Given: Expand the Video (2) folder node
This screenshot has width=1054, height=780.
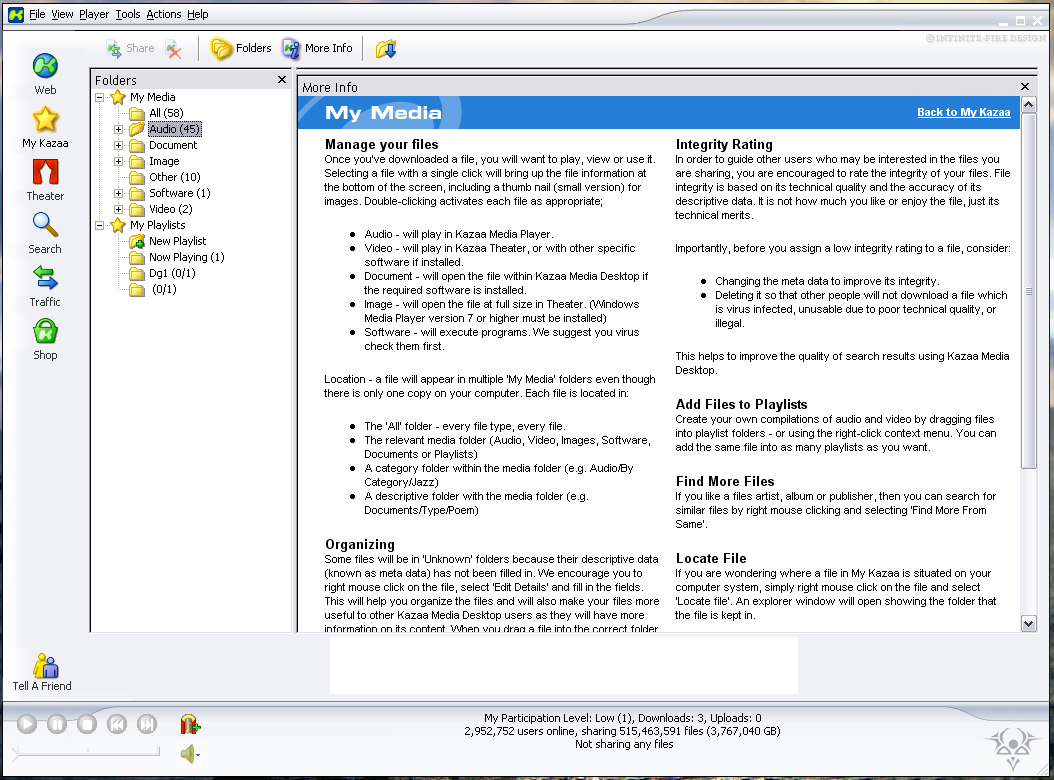Looking at the screenshot, I should click(118, 209).
